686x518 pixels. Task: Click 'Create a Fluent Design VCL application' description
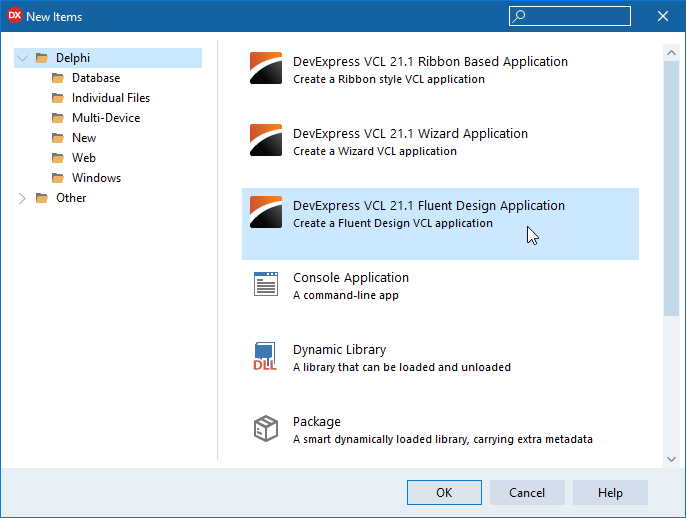[x=392, y=223]
